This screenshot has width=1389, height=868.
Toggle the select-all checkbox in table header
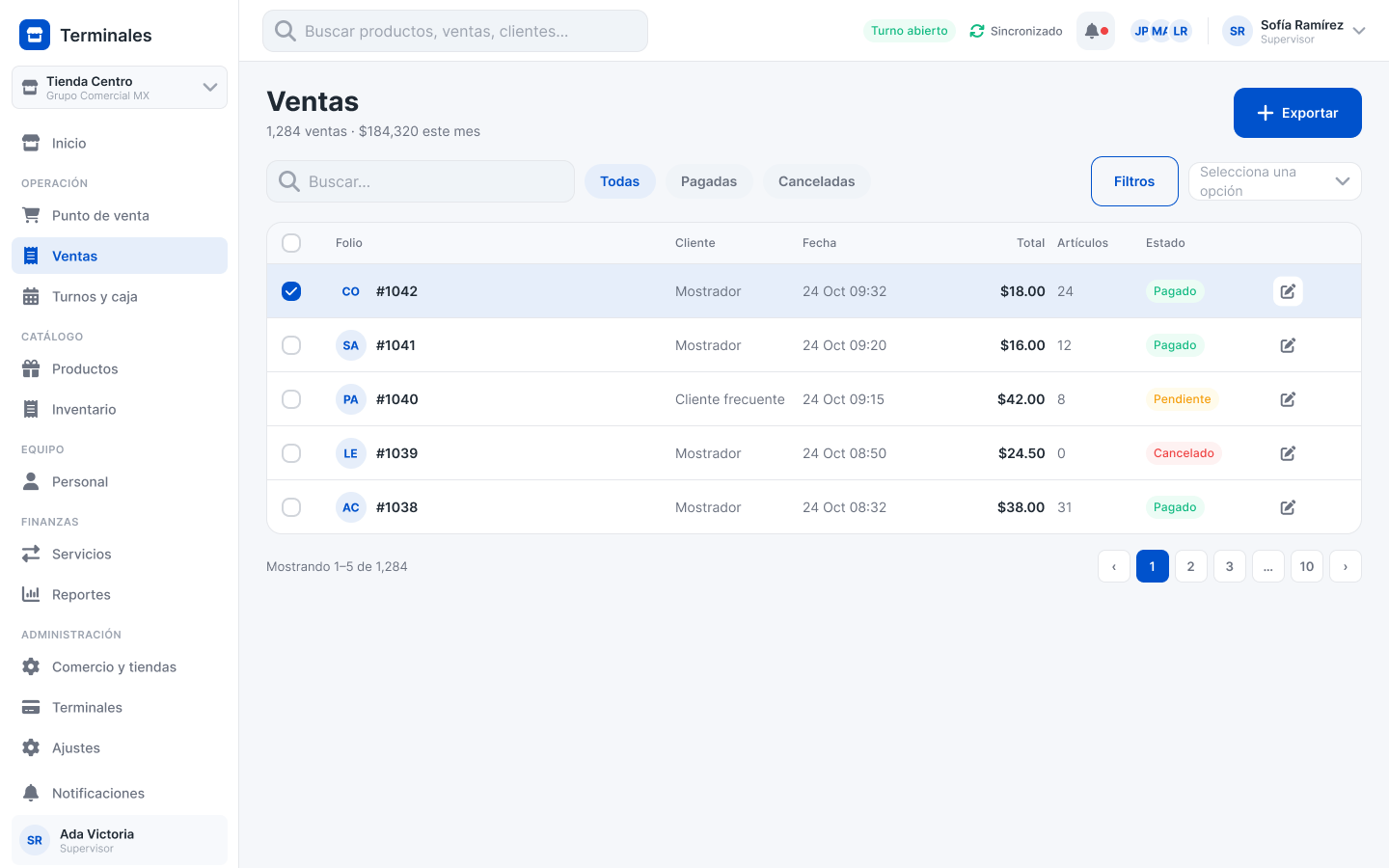pos(291,243)
